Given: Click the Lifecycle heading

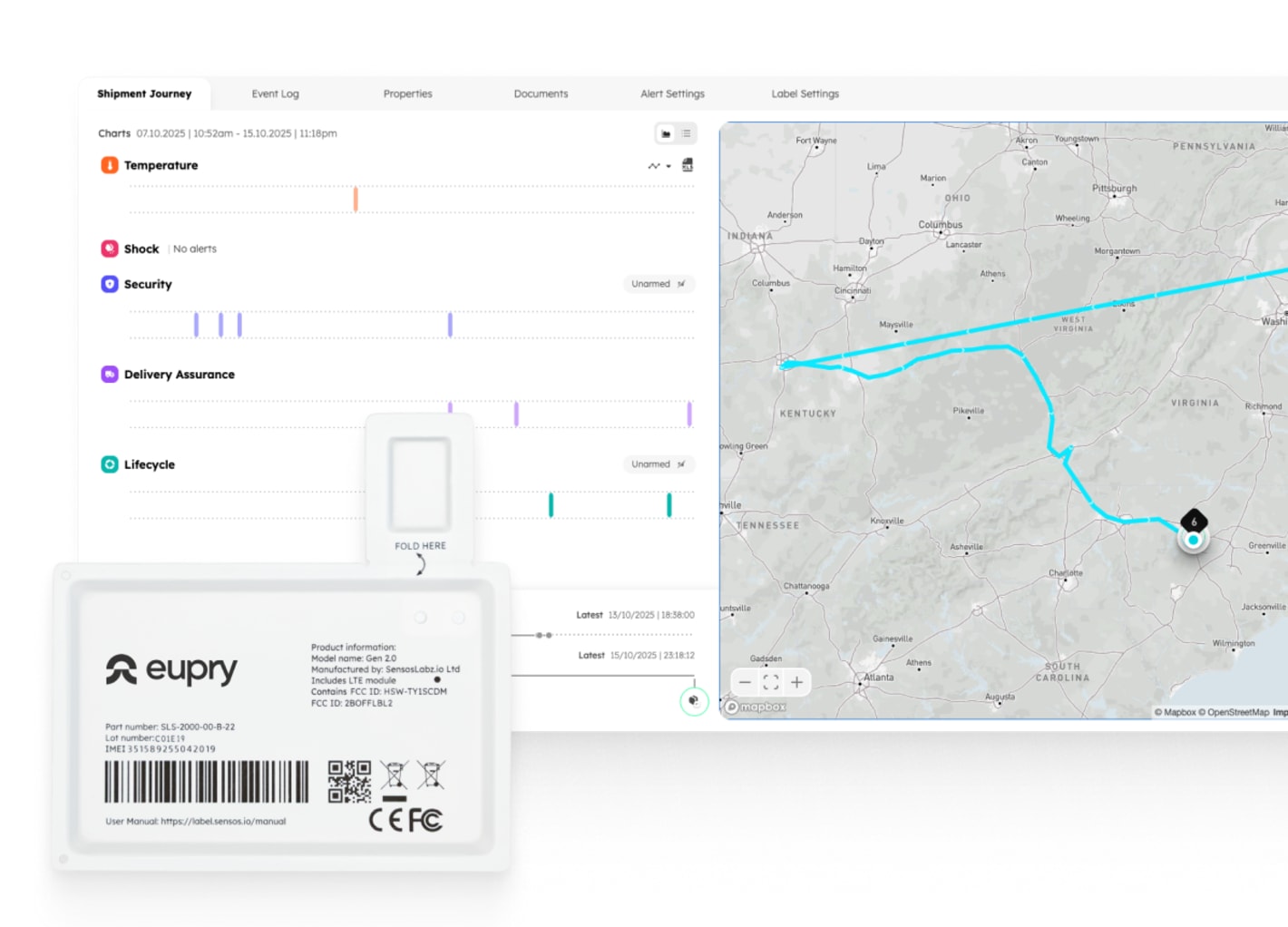Looking at the screenshot, I should pyautogui.click(x=150, y=464).
